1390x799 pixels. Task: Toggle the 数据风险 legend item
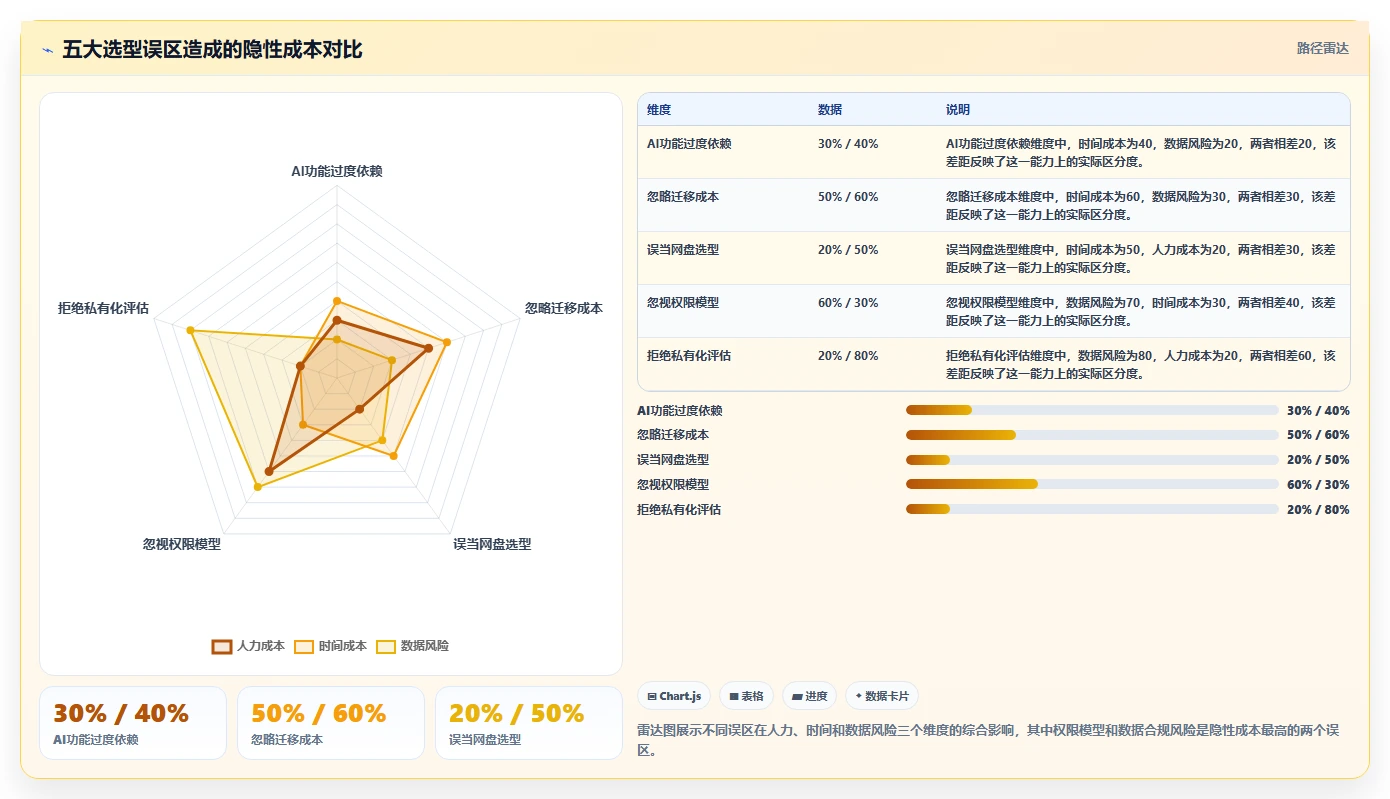tap(413, 646)
